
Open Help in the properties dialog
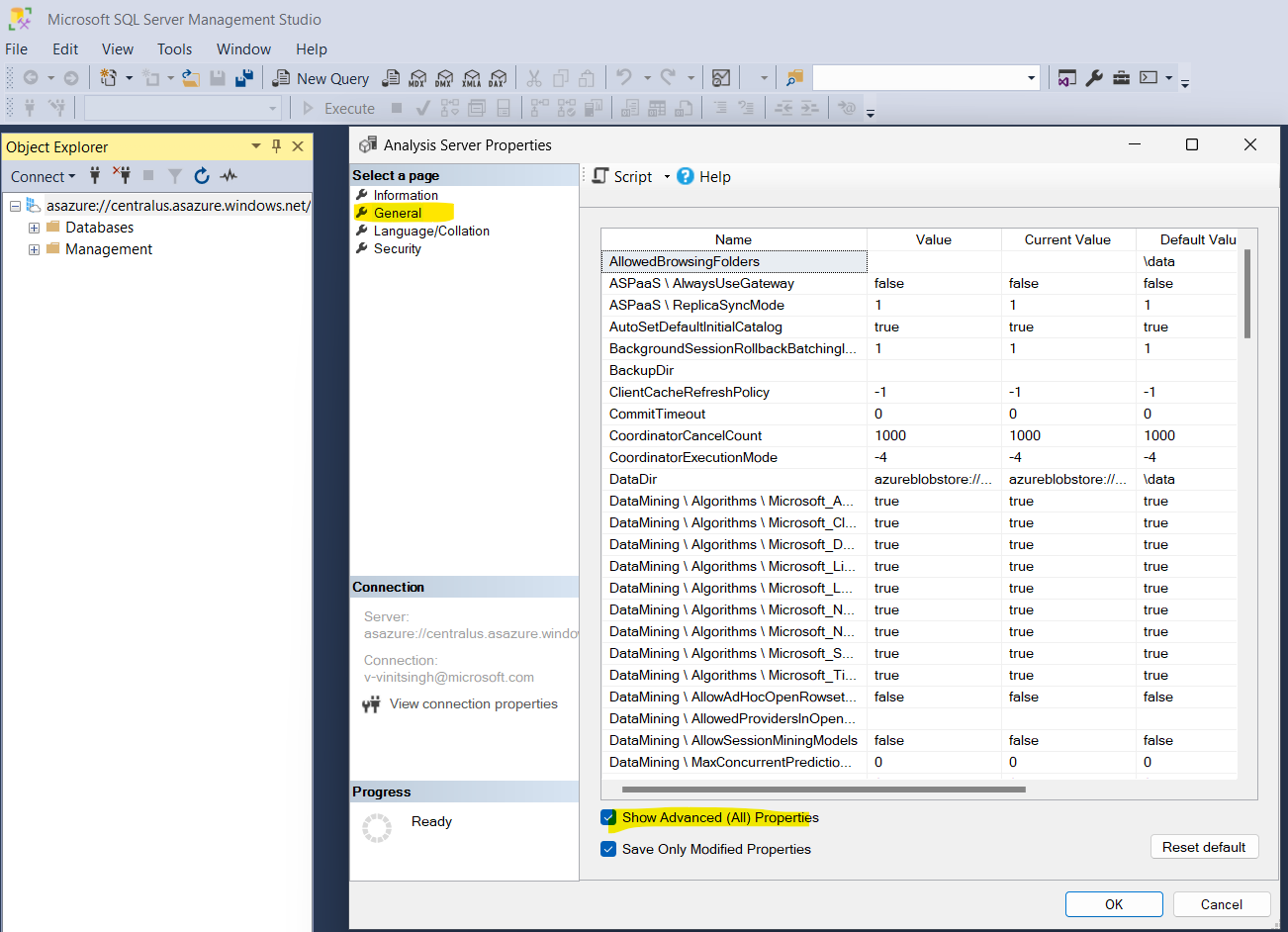704,176
